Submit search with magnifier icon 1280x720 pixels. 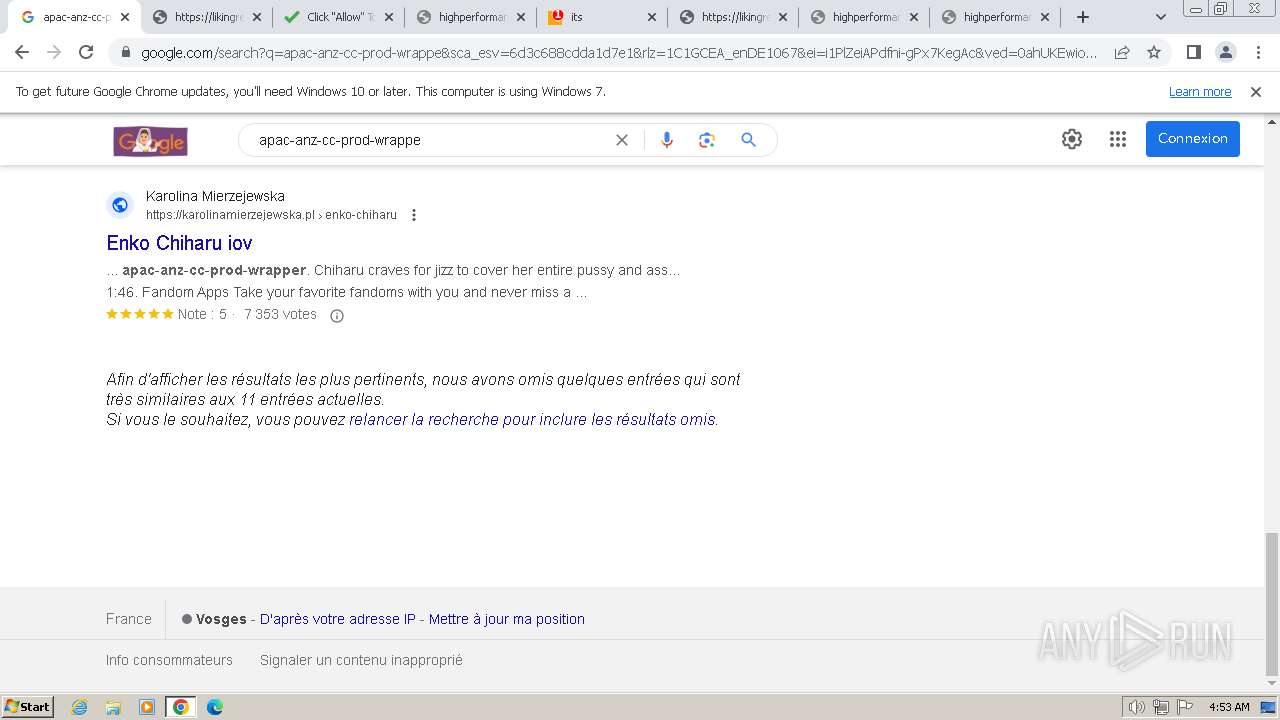pyautogui.click(x=748, y=140)
